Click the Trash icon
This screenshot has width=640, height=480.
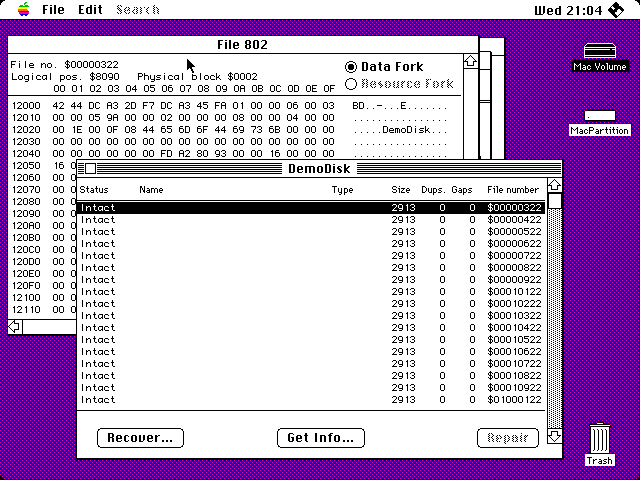tap(600, 438)
